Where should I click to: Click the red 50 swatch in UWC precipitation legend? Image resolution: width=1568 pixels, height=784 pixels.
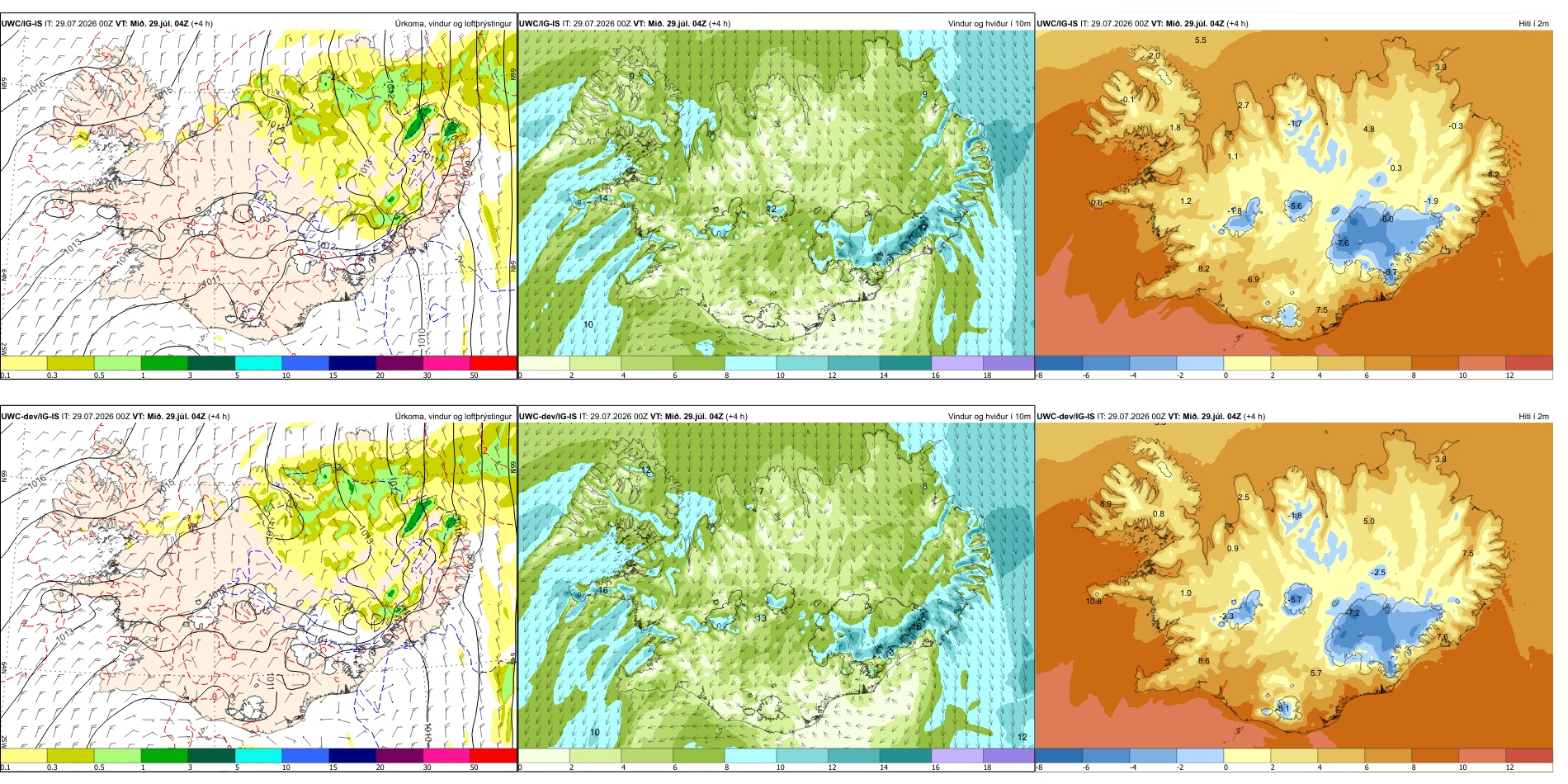tap(493, 363)
